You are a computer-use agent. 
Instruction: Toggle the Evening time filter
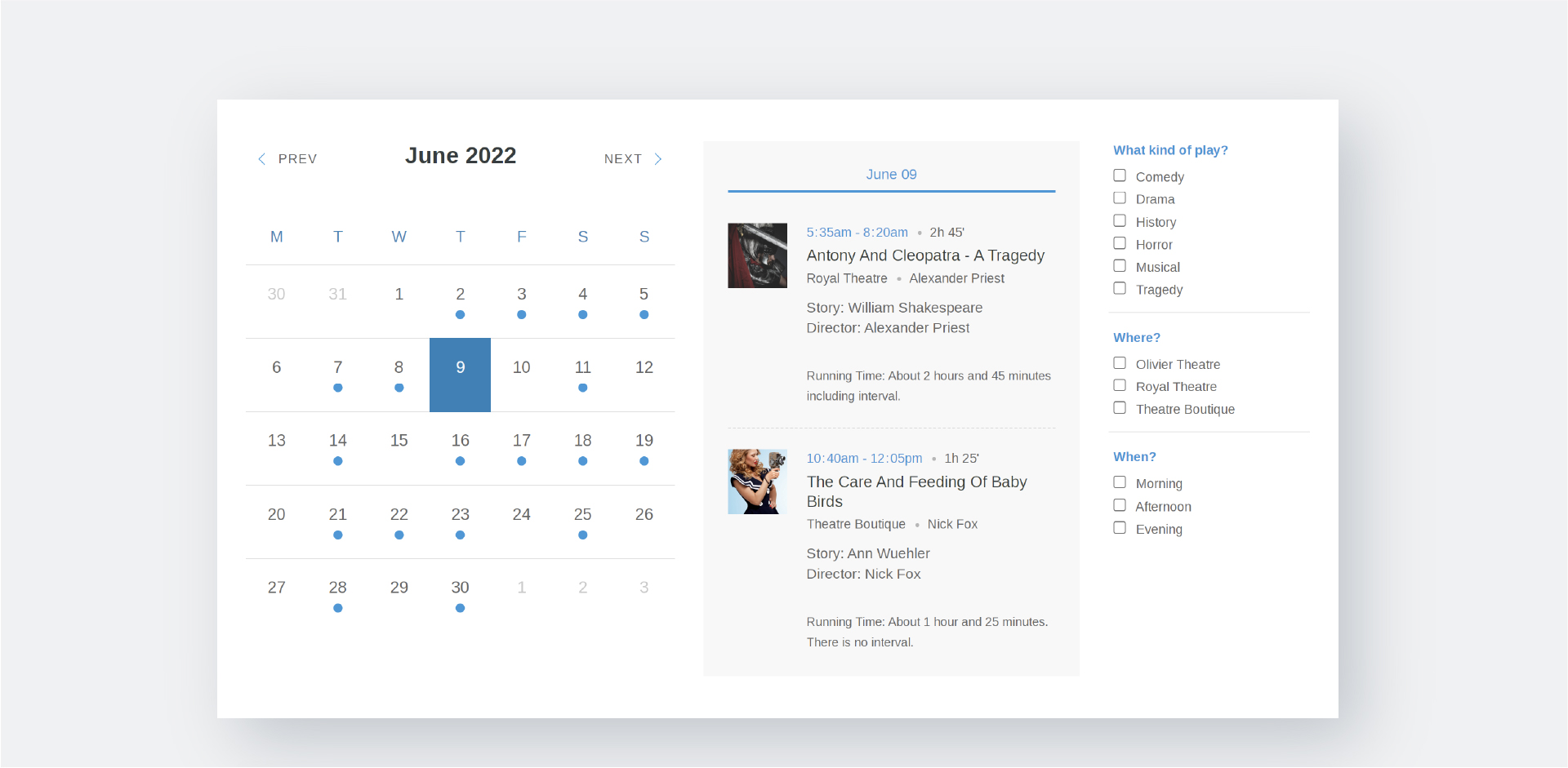point(1120,529)
